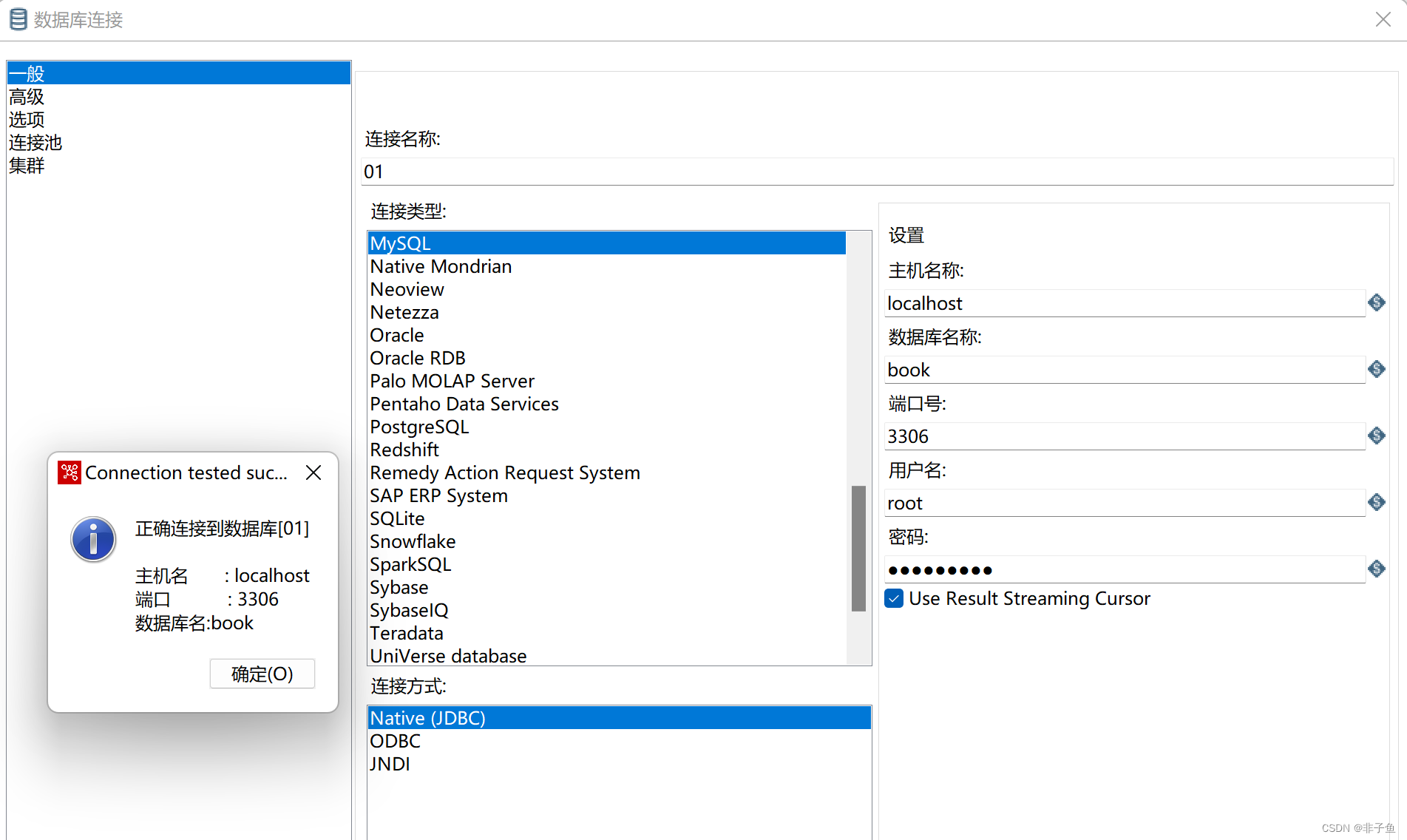Click the connection name input showing 01
Image resolution: width=1407 pixels, height=840 pixels.
tap(665, 171)
